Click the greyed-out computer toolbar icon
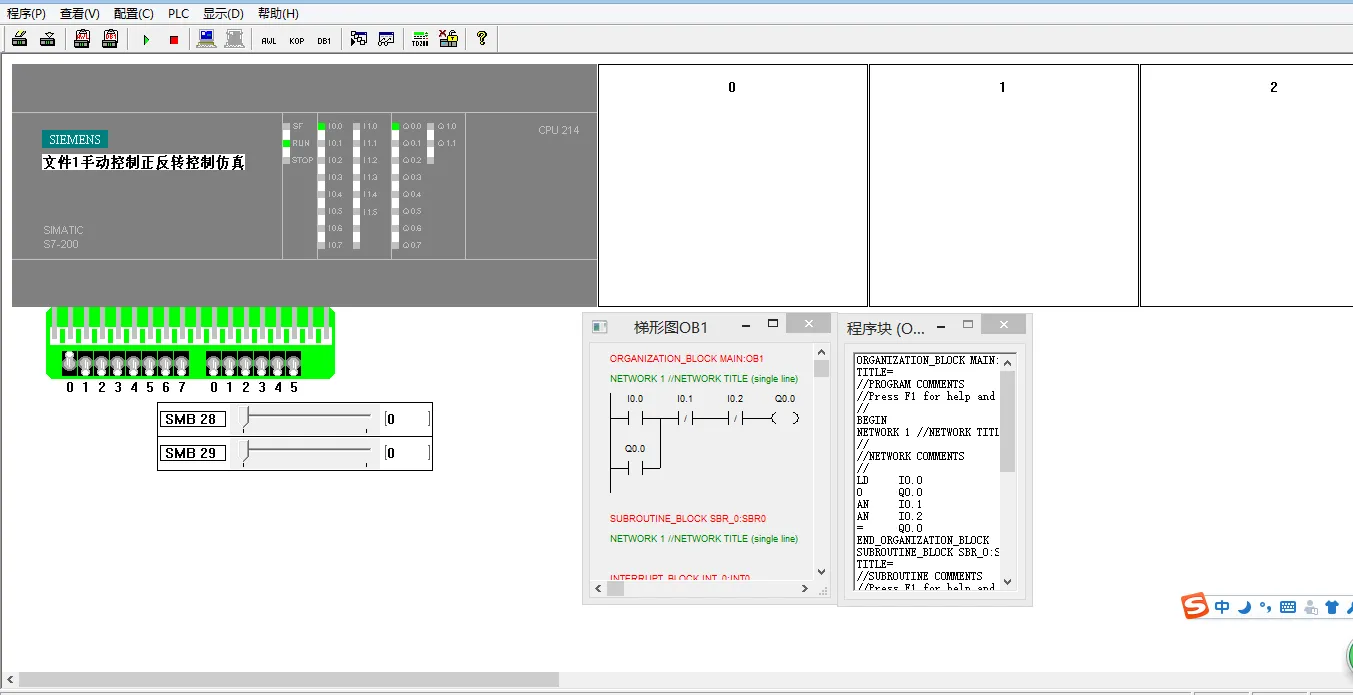 [x=234, y=39]
